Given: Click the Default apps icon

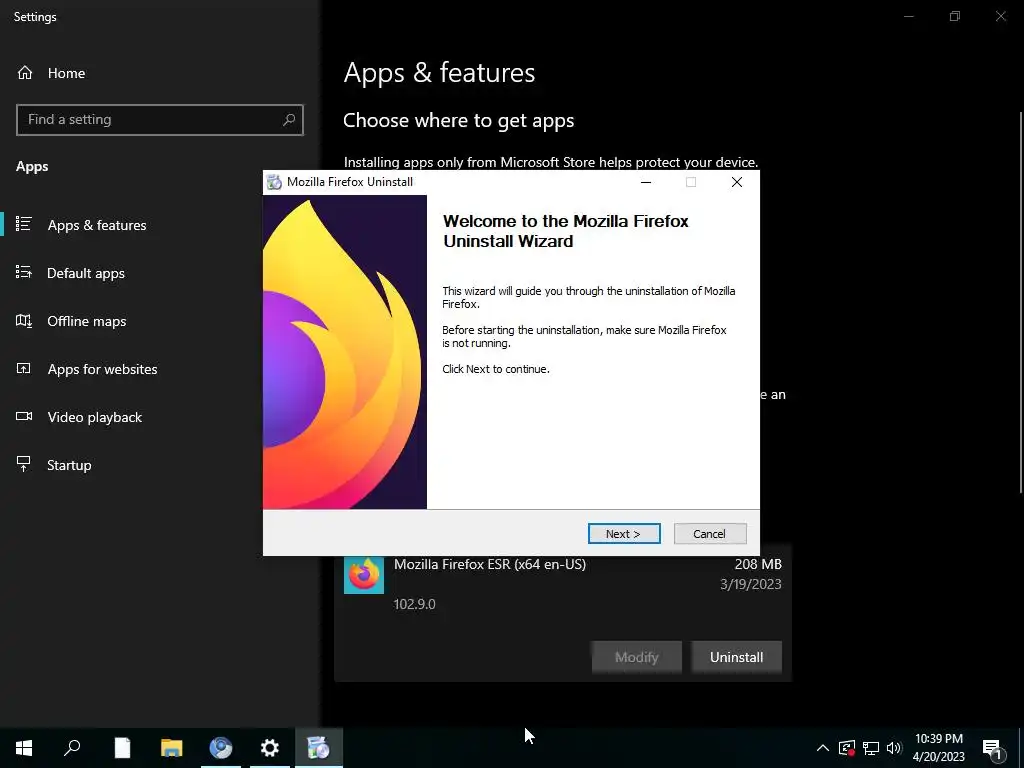Looking at the screenshot, I should point(24,272).
